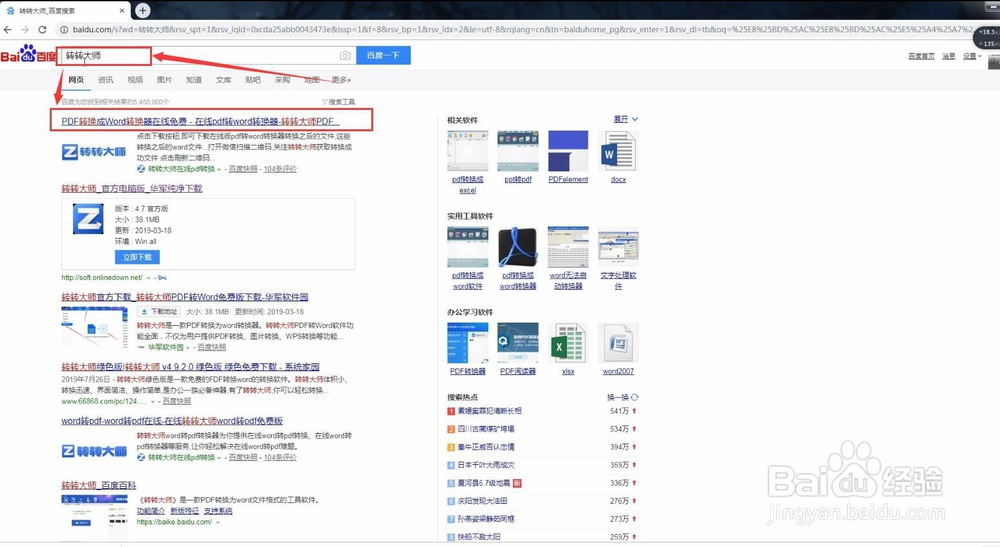Open the 转转大师_百度百科 result thumbnail
This screenshot has height=547, width=1000.
tap(94, 516)
